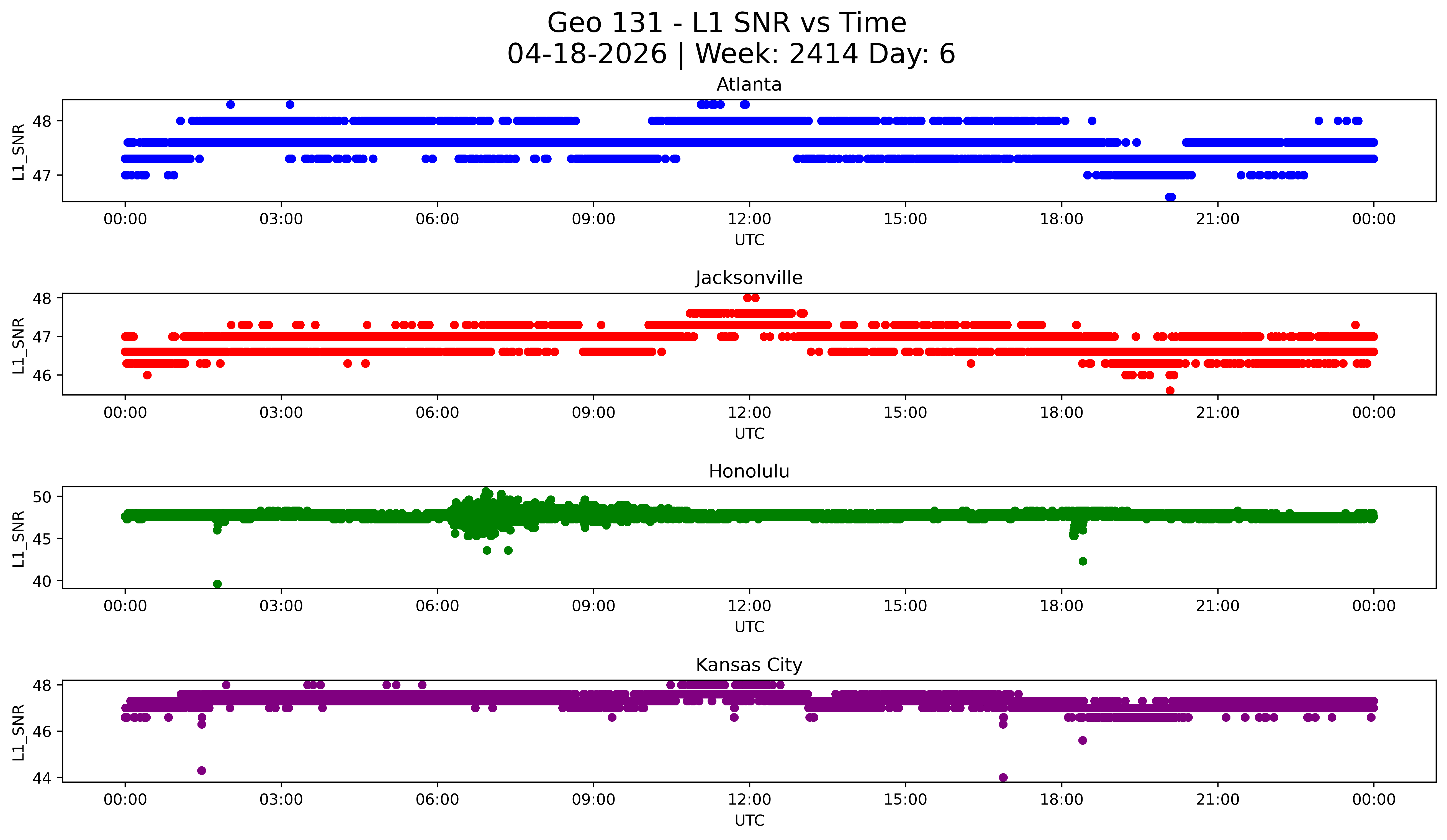Image resolution: width=1447 pixels, height=840 pixels.
Task: Click the lowest purple Kansas City point near 44 before 18:00
Action: (1003, 777)
